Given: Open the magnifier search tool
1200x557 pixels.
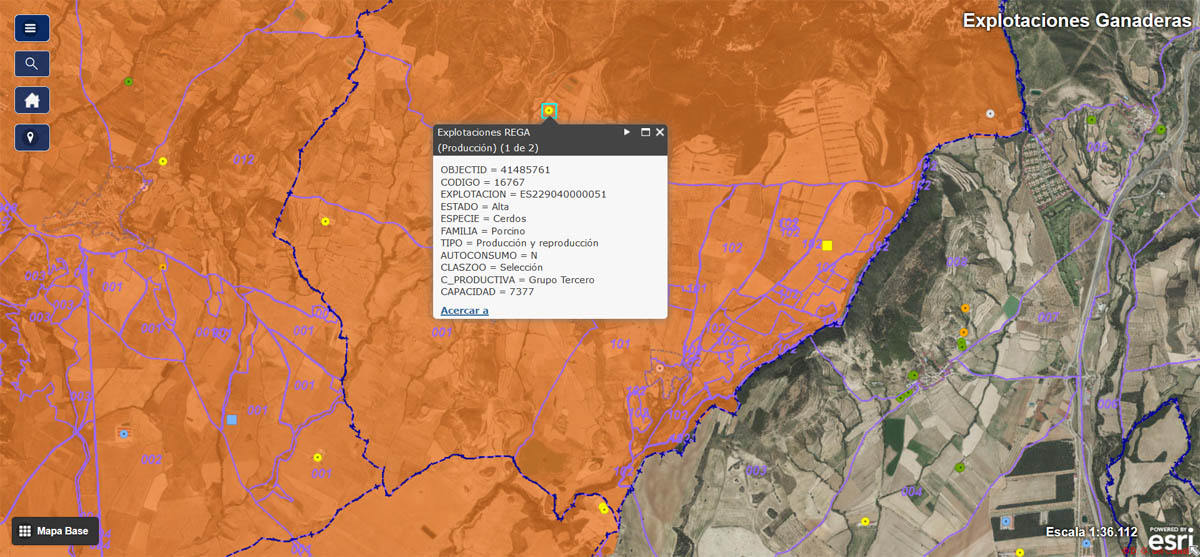Looking at the screenshot, I should click(x=32, y=64).
